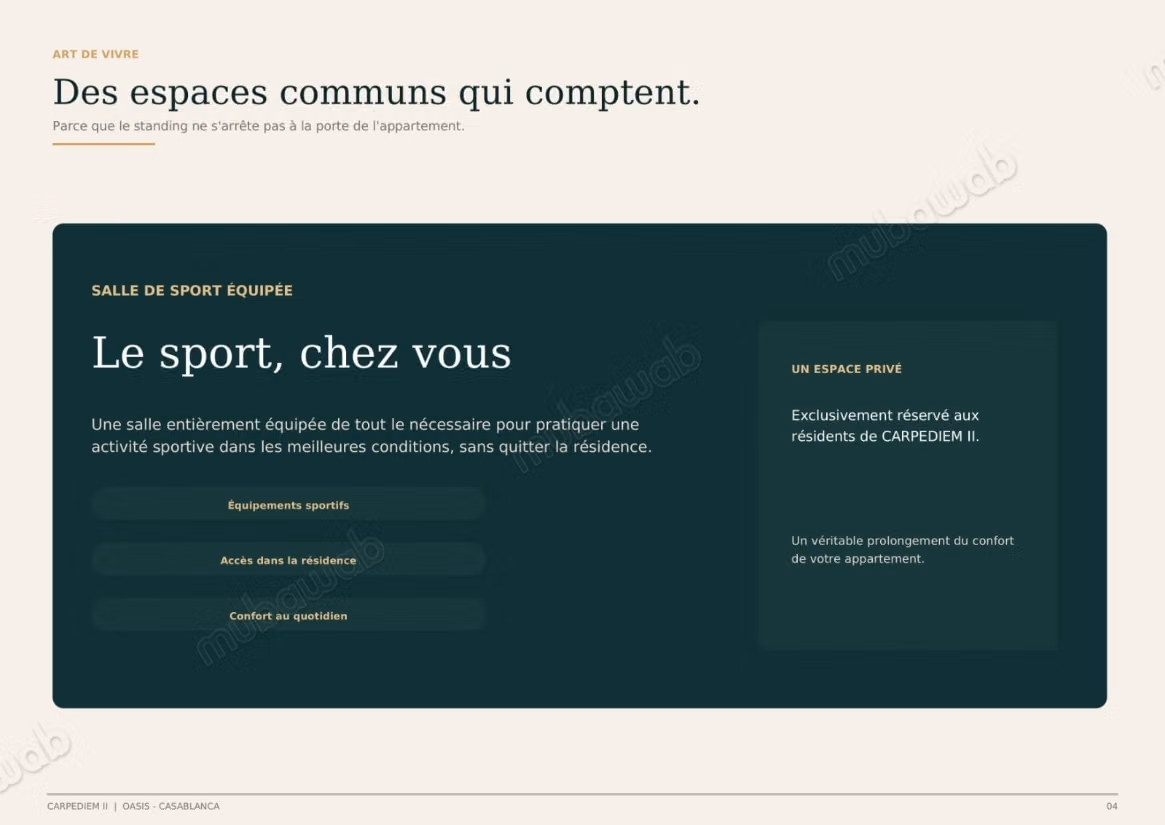Image resolution: width=1165 pixels, height=825 pixels.
Task: Click the Confort au quotidien pill
Action: coord(288,615)
